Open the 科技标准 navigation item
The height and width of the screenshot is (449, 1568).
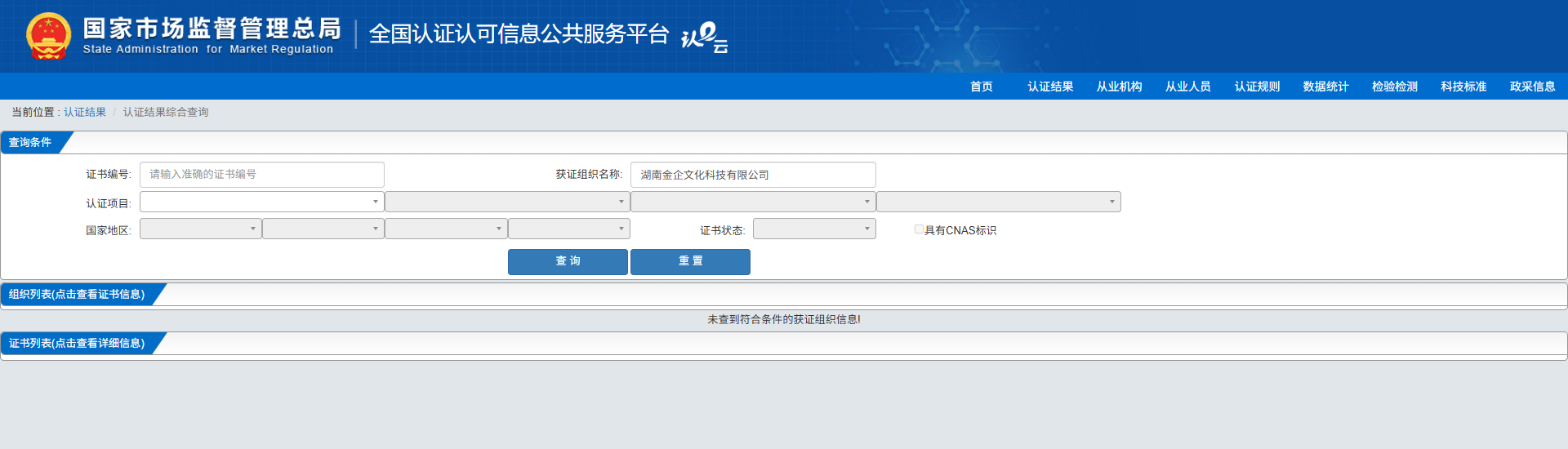[x=1463, y=87]
